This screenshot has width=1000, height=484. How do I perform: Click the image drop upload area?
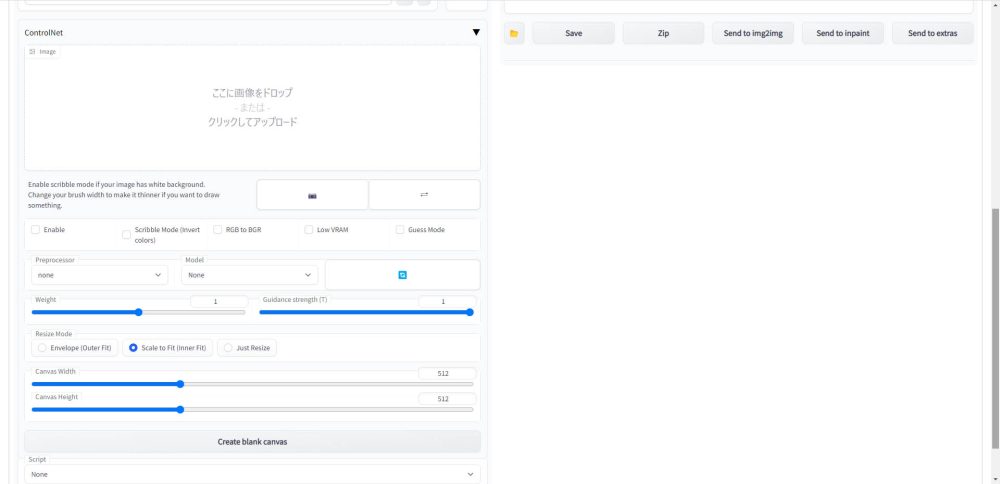pyautogui.click(x=252, y=107)
